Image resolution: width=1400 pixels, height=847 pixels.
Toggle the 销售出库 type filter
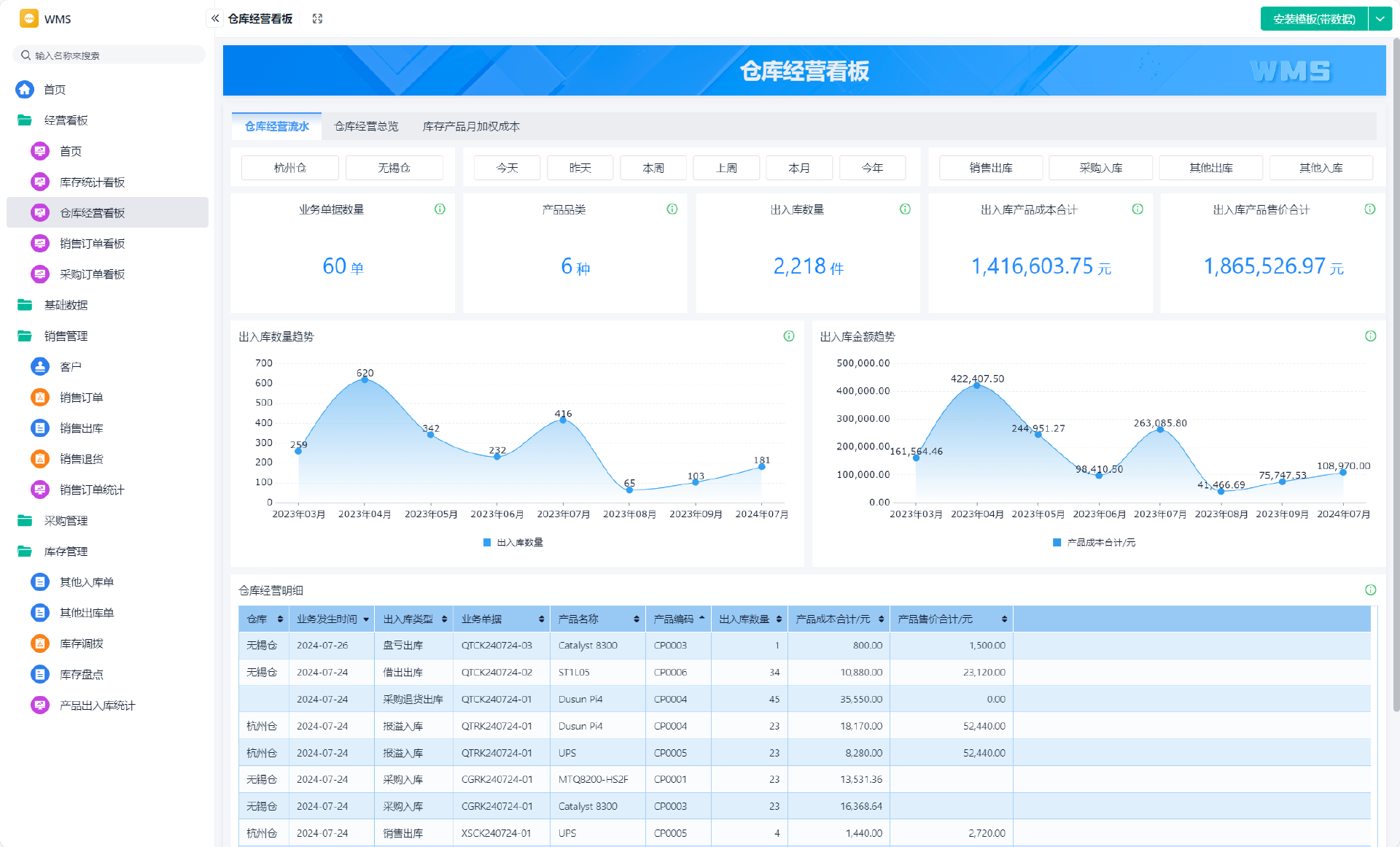990,168
